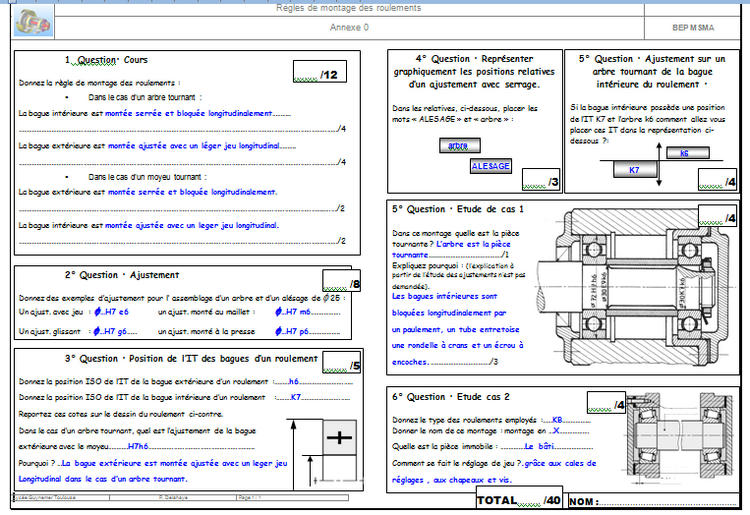Screen dimensions: 750x515
Task: Click the plus symbol bearing drawing
Action: (340, 438)
